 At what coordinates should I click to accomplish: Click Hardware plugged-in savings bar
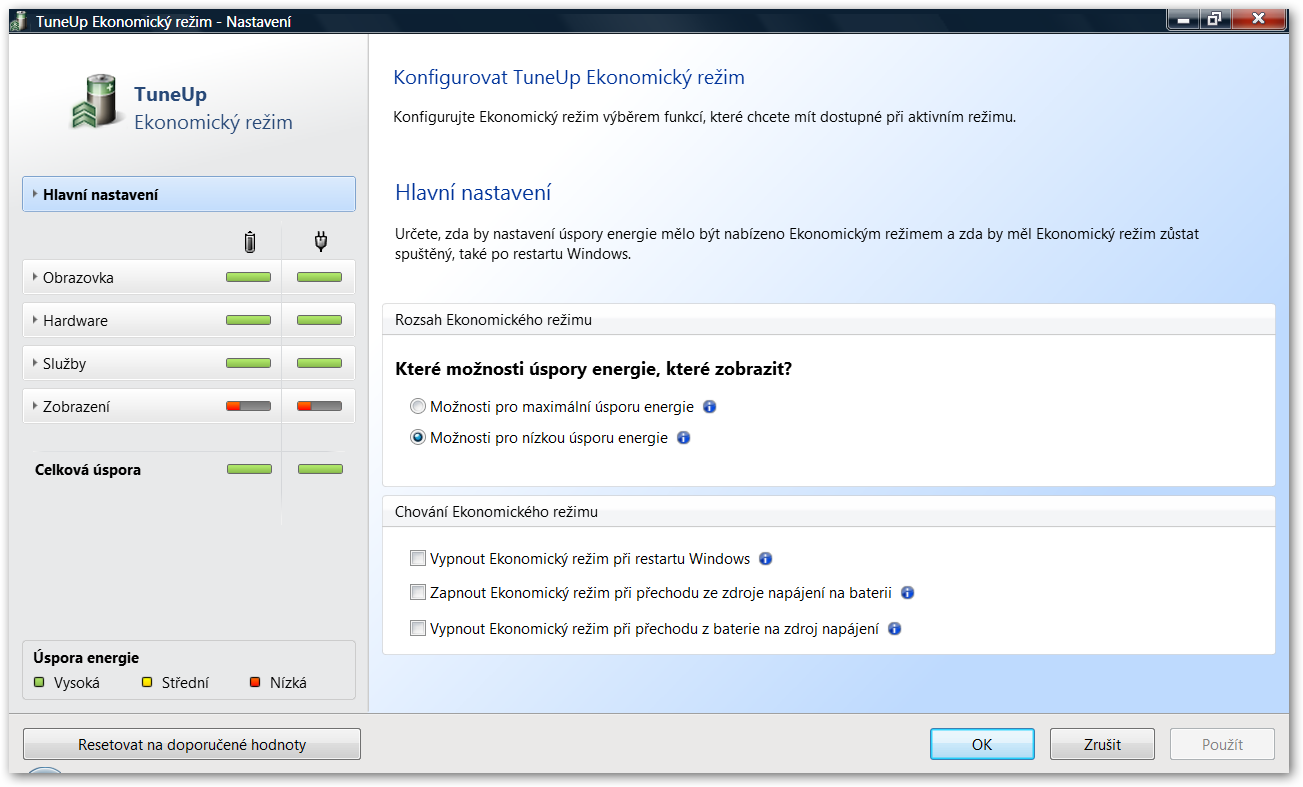pyautogui.click(x=320, y=320)
